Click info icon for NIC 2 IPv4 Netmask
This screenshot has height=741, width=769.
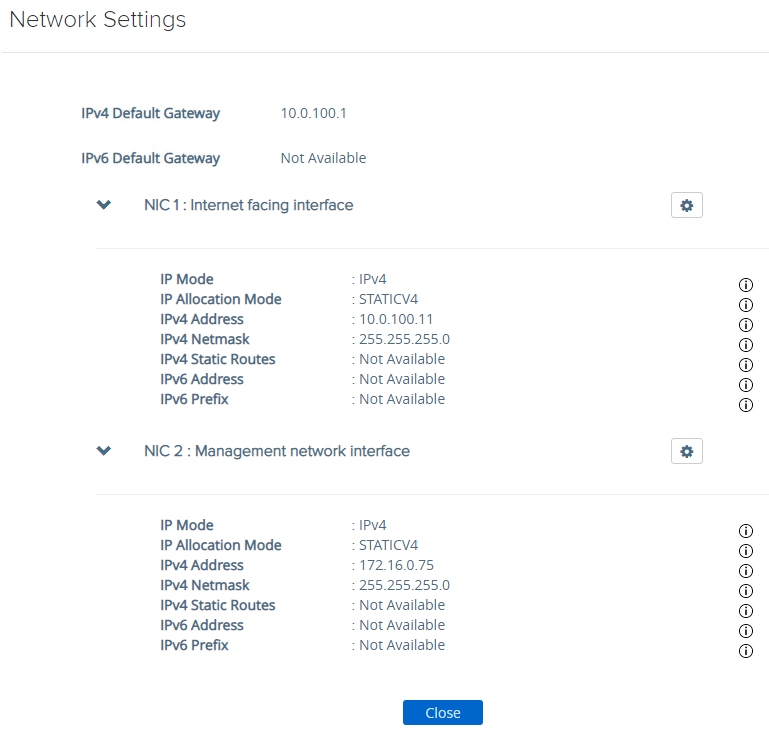[x=745, y=591]
